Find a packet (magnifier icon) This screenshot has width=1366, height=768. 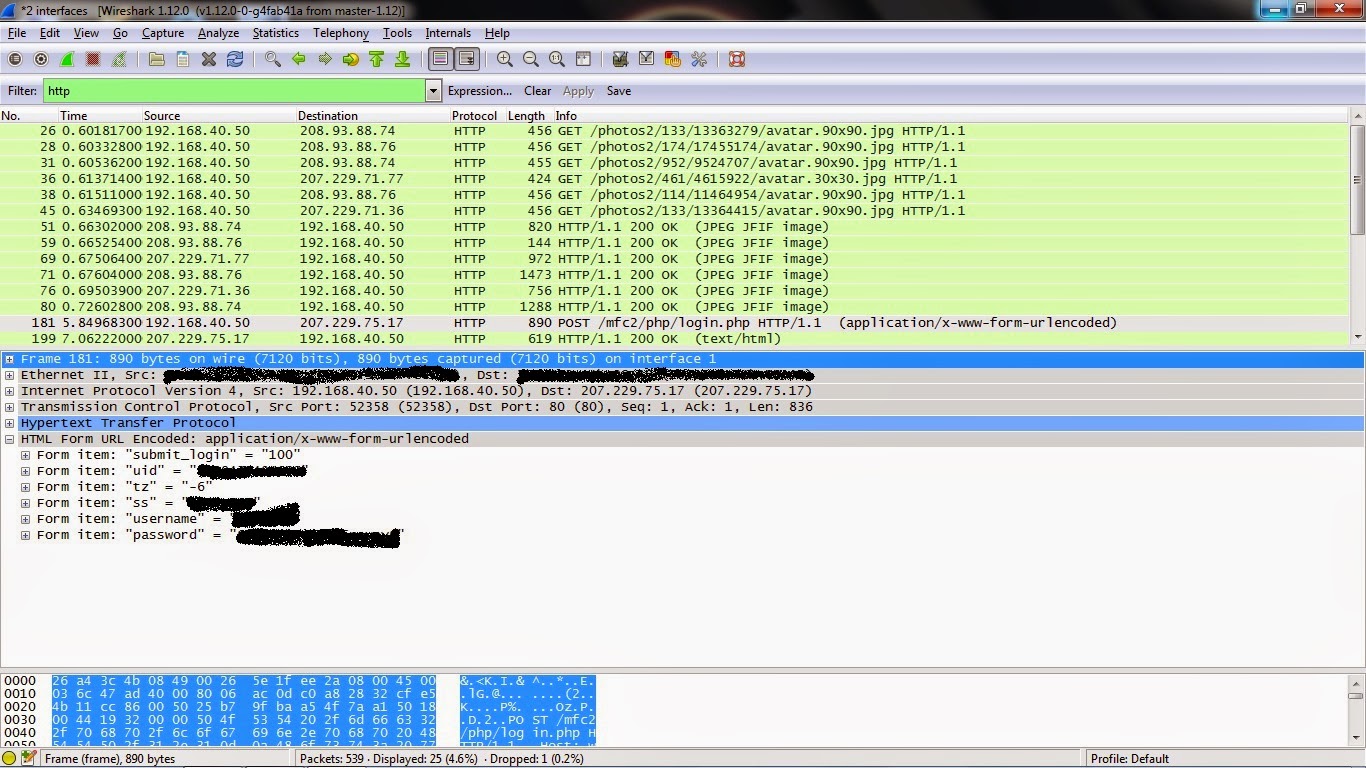[273, 60]
